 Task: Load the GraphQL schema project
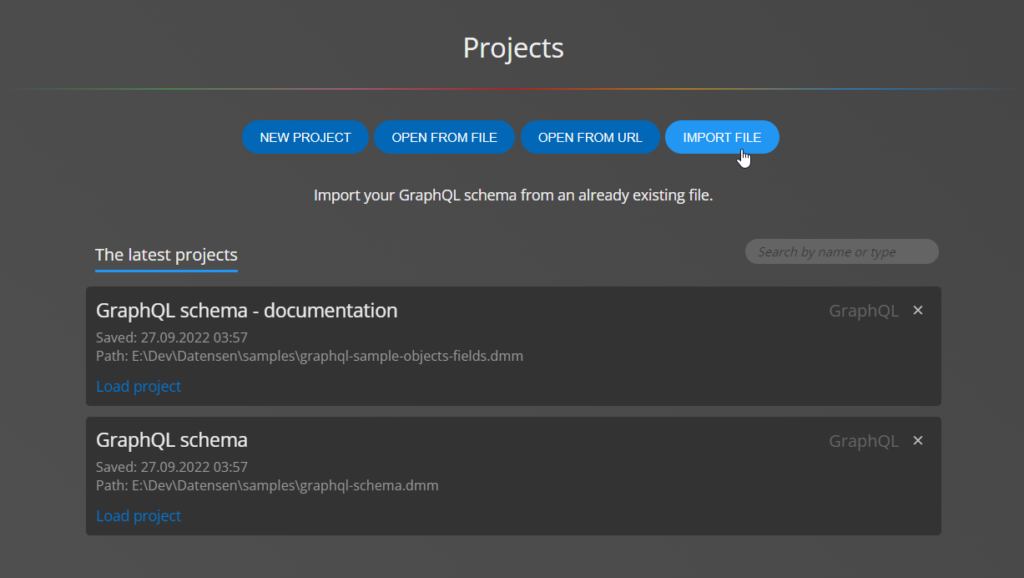point(138,515)
